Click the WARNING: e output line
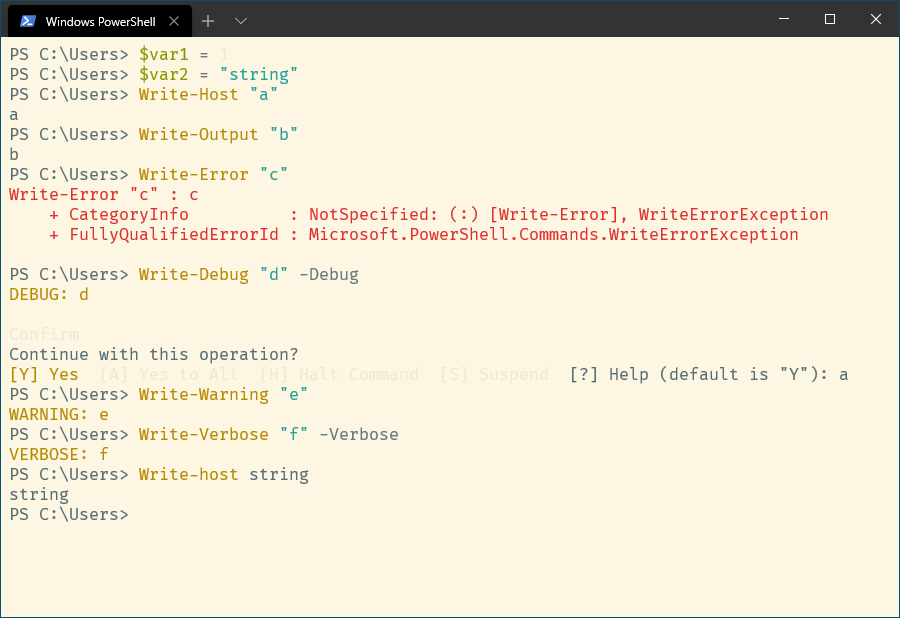900x618 pixels. 59,415
